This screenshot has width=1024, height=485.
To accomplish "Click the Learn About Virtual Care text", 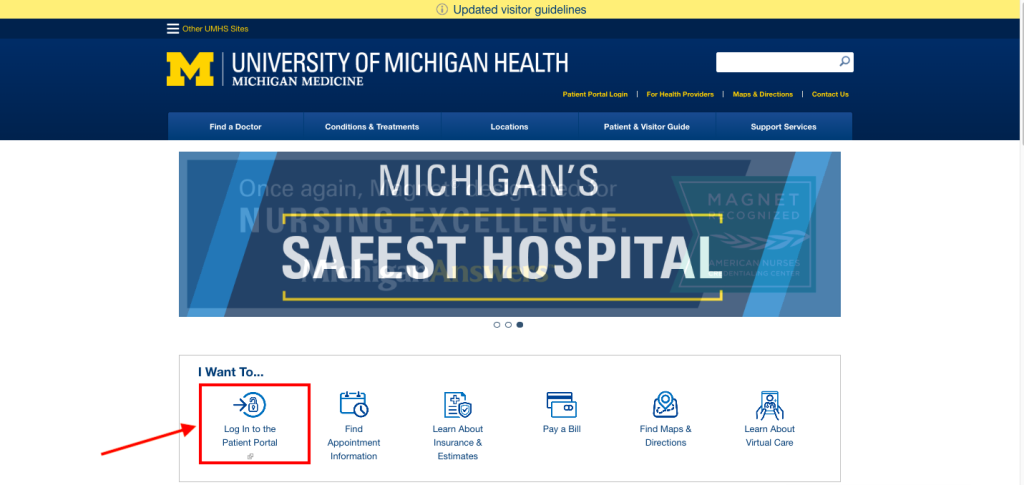I will click(769, 436).
